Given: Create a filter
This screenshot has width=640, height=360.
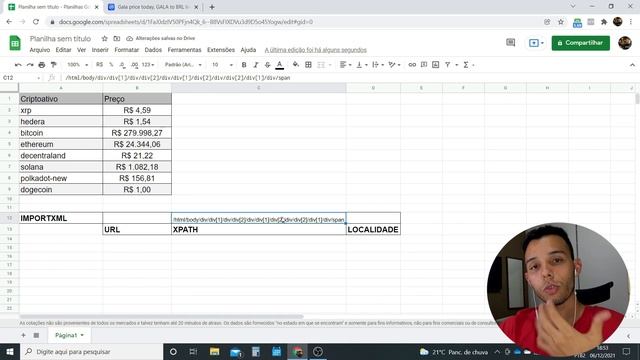Looking at the screenshot, I should [x=448, y=65].
